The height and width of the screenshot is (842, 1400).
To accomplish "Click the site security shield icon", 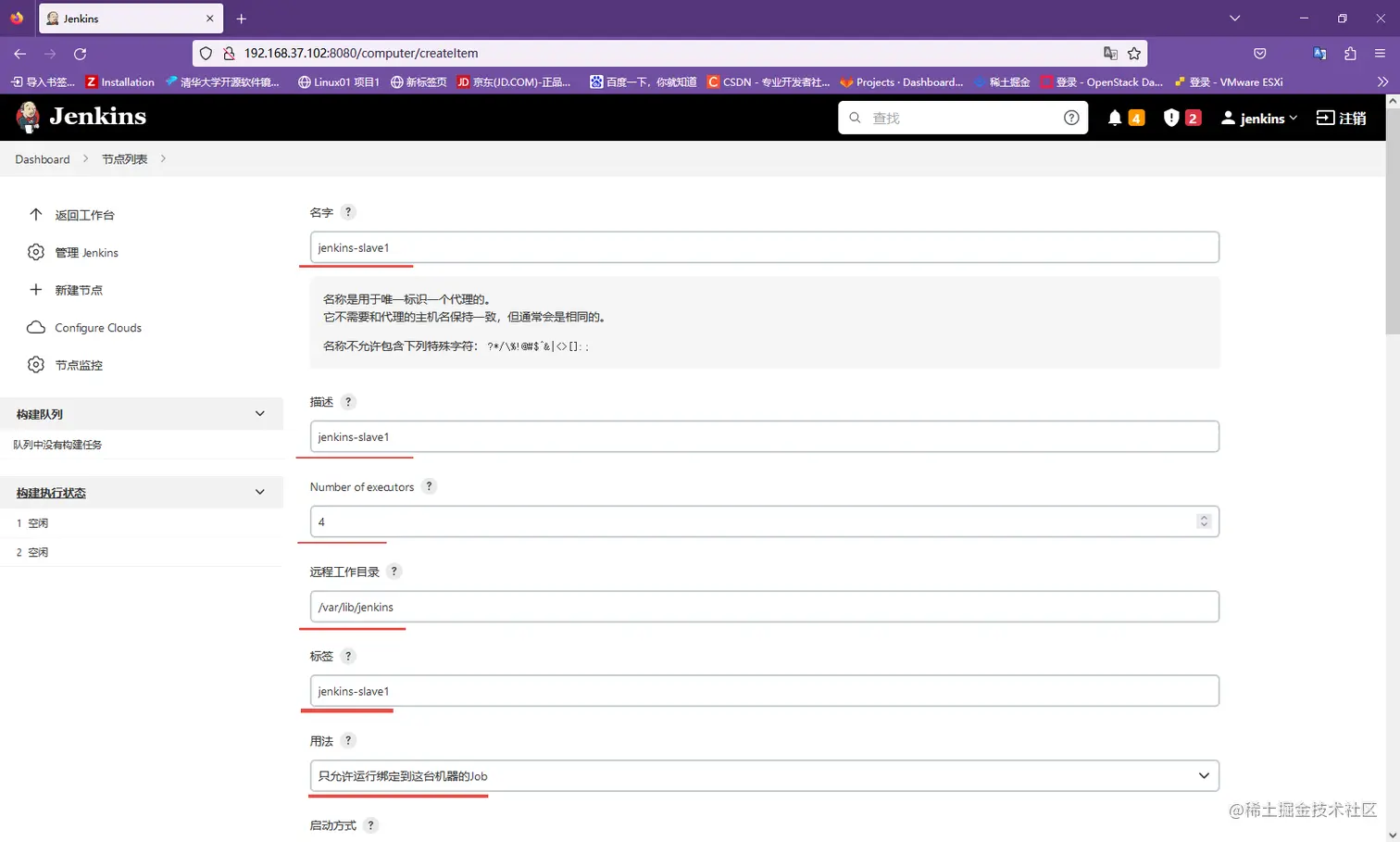I will tap(206, 54).
